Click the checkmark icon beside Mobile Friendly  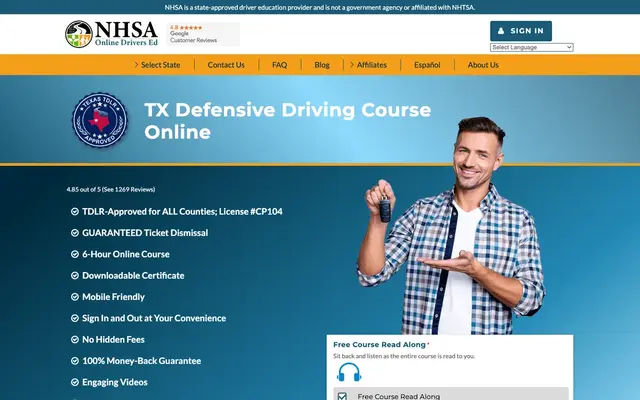75,297
